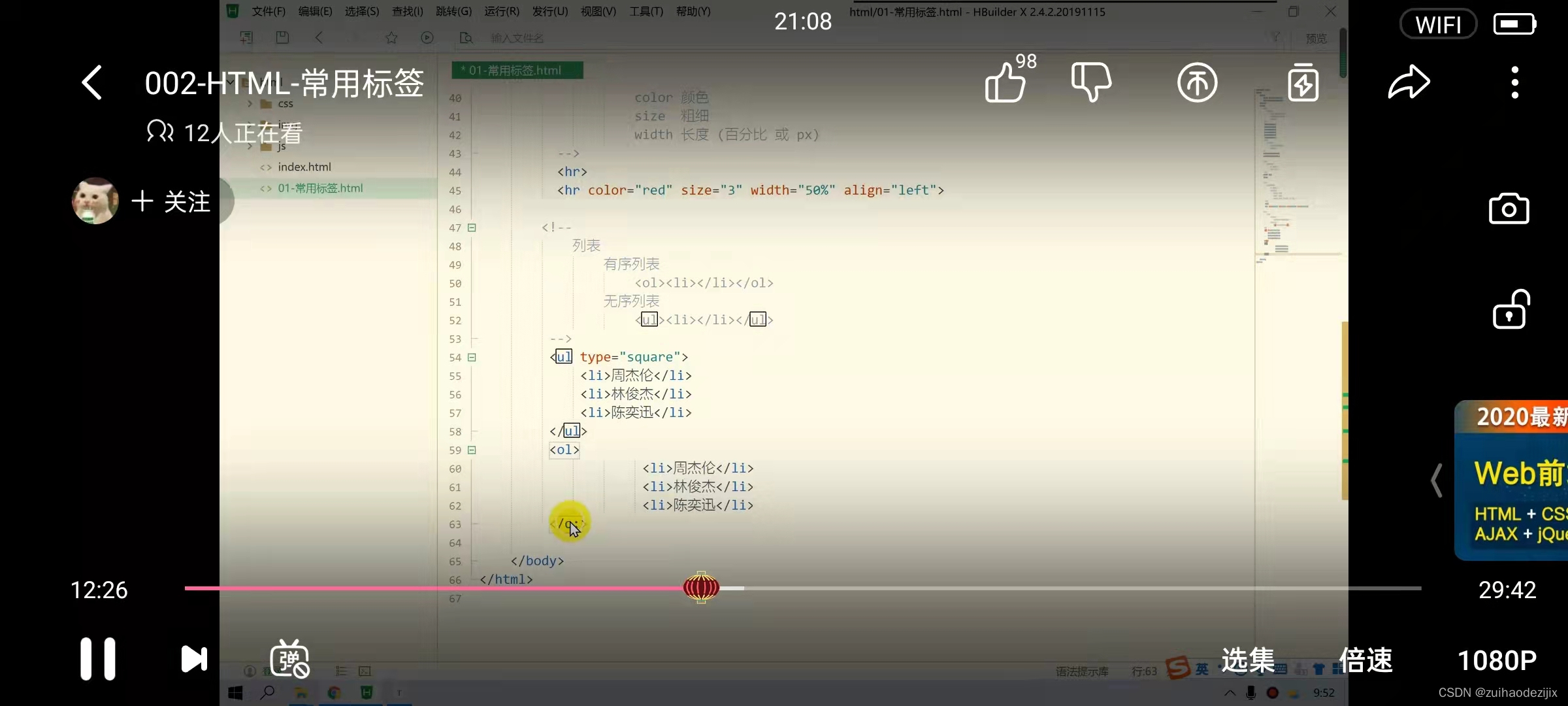This screenshot has height=706, width=1568.
Task: Open the 选集 episode list
Action: click(x=1248, y=660)
